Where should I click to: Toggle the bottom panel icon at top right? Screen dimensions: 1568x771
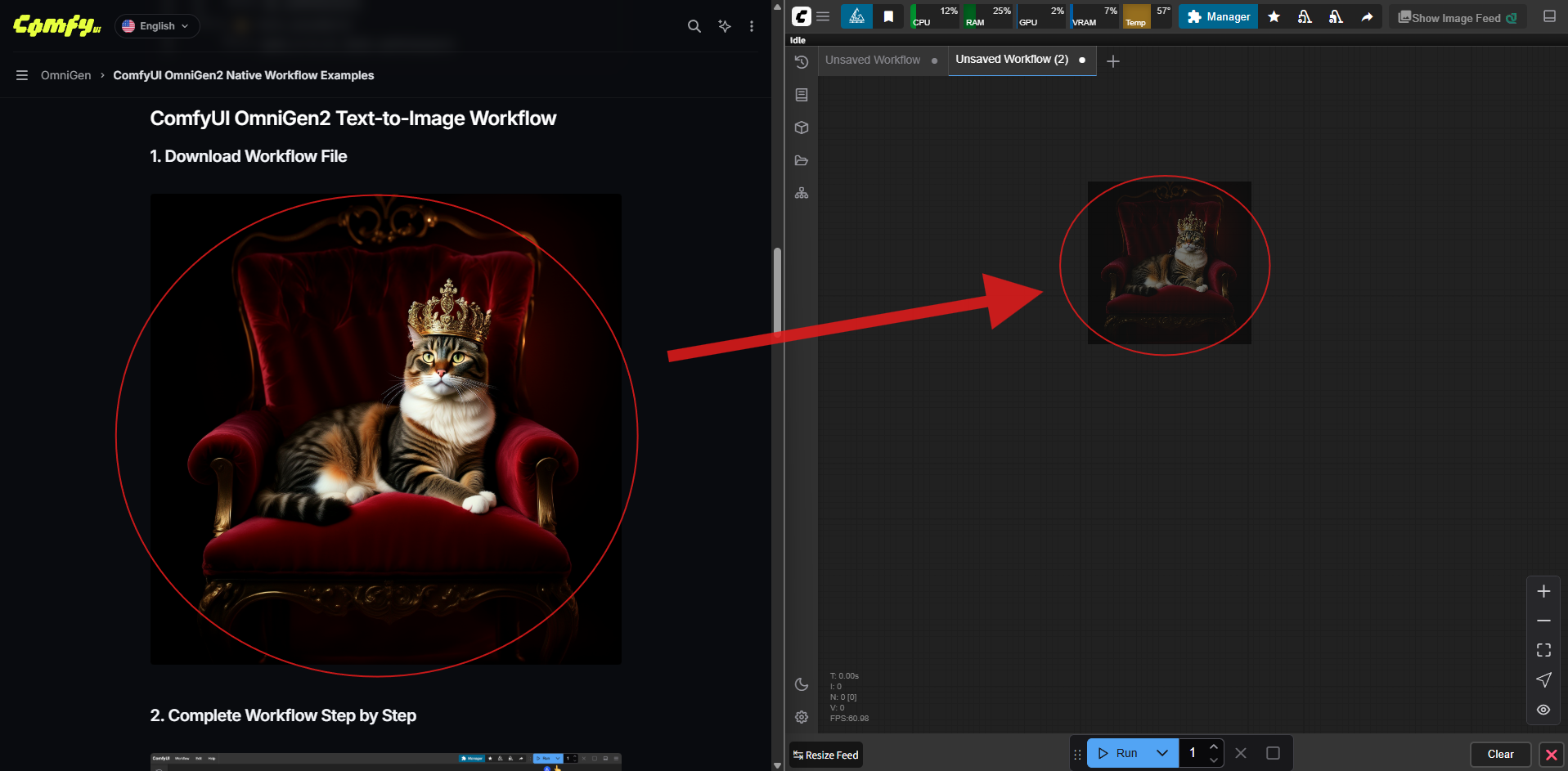(1549, 16)
